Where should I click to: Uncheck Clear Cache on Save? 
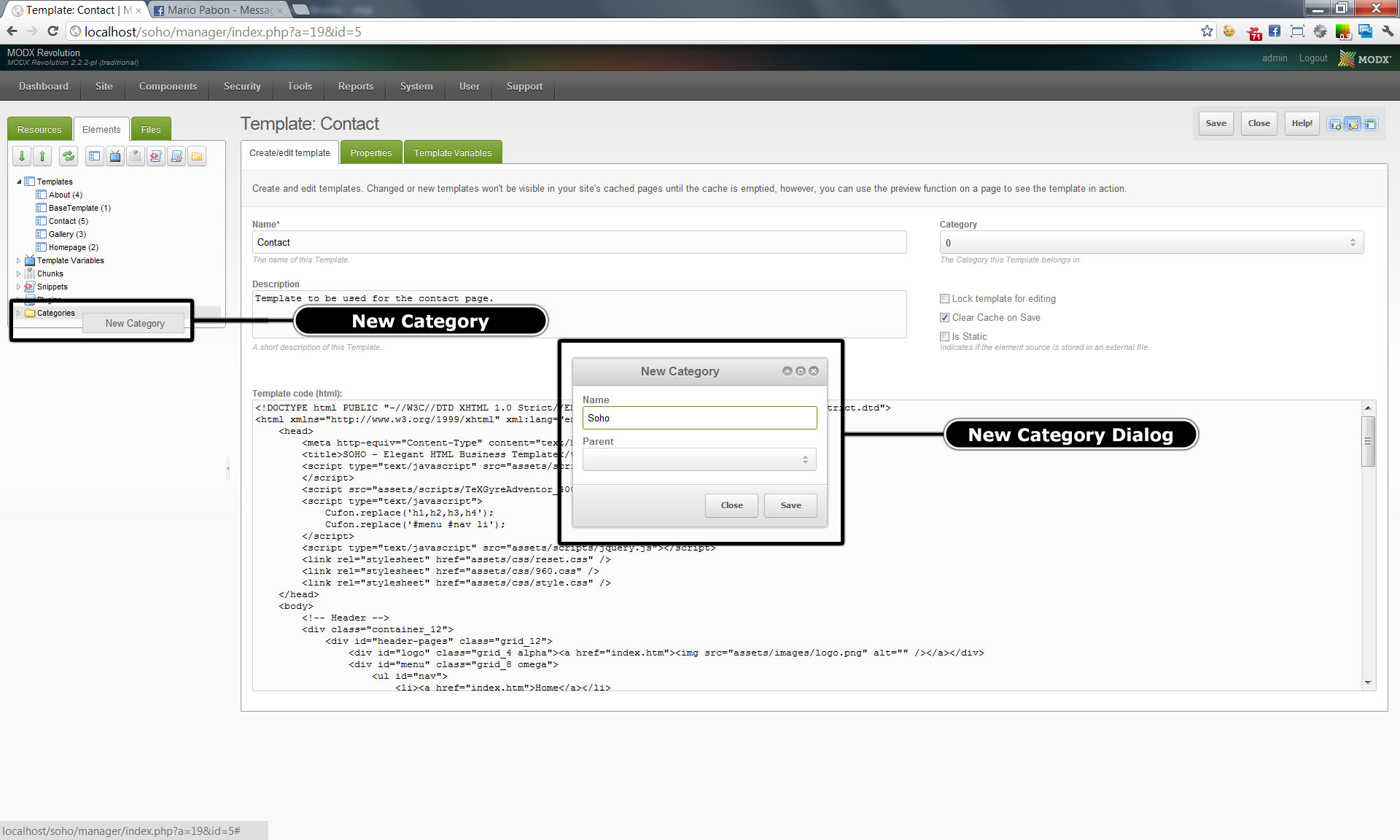pyautogui.click(x=944, y=317)
